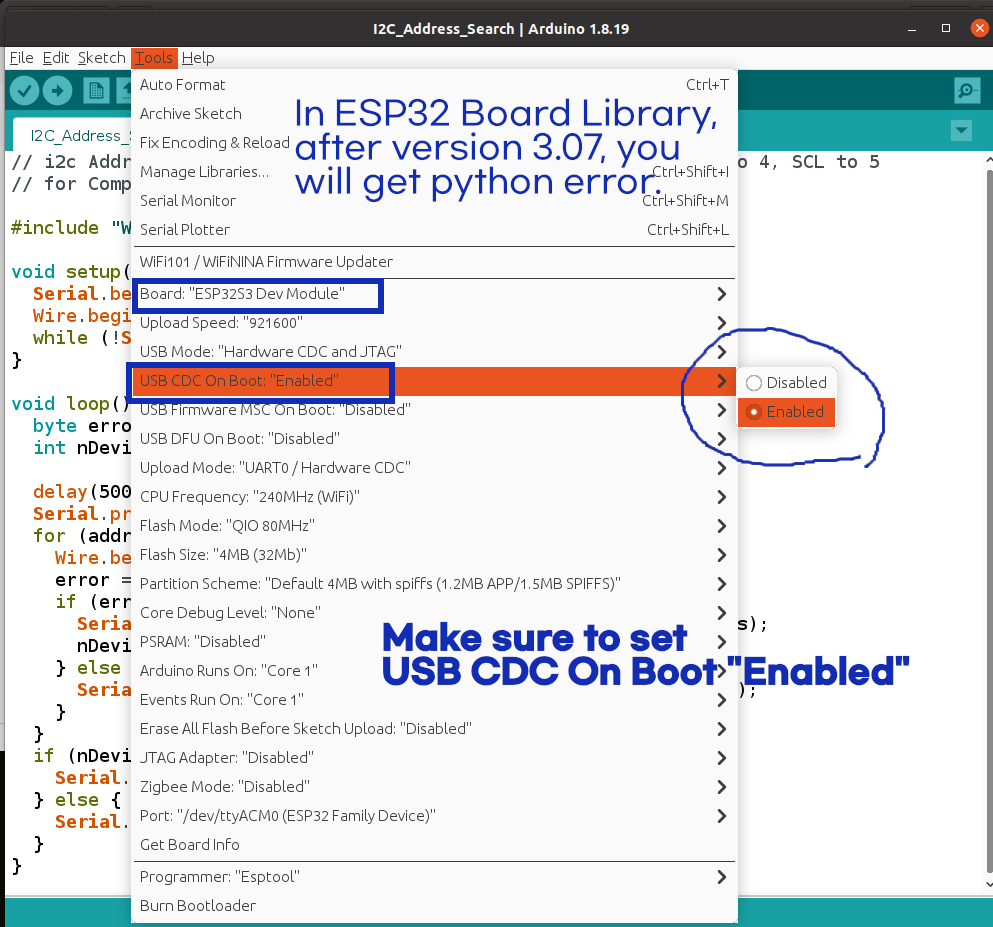Expand the Flash Mode QIO 80MHz submenu
The image size is (993, 927).
pyautogui.click(x=434, y=526)
